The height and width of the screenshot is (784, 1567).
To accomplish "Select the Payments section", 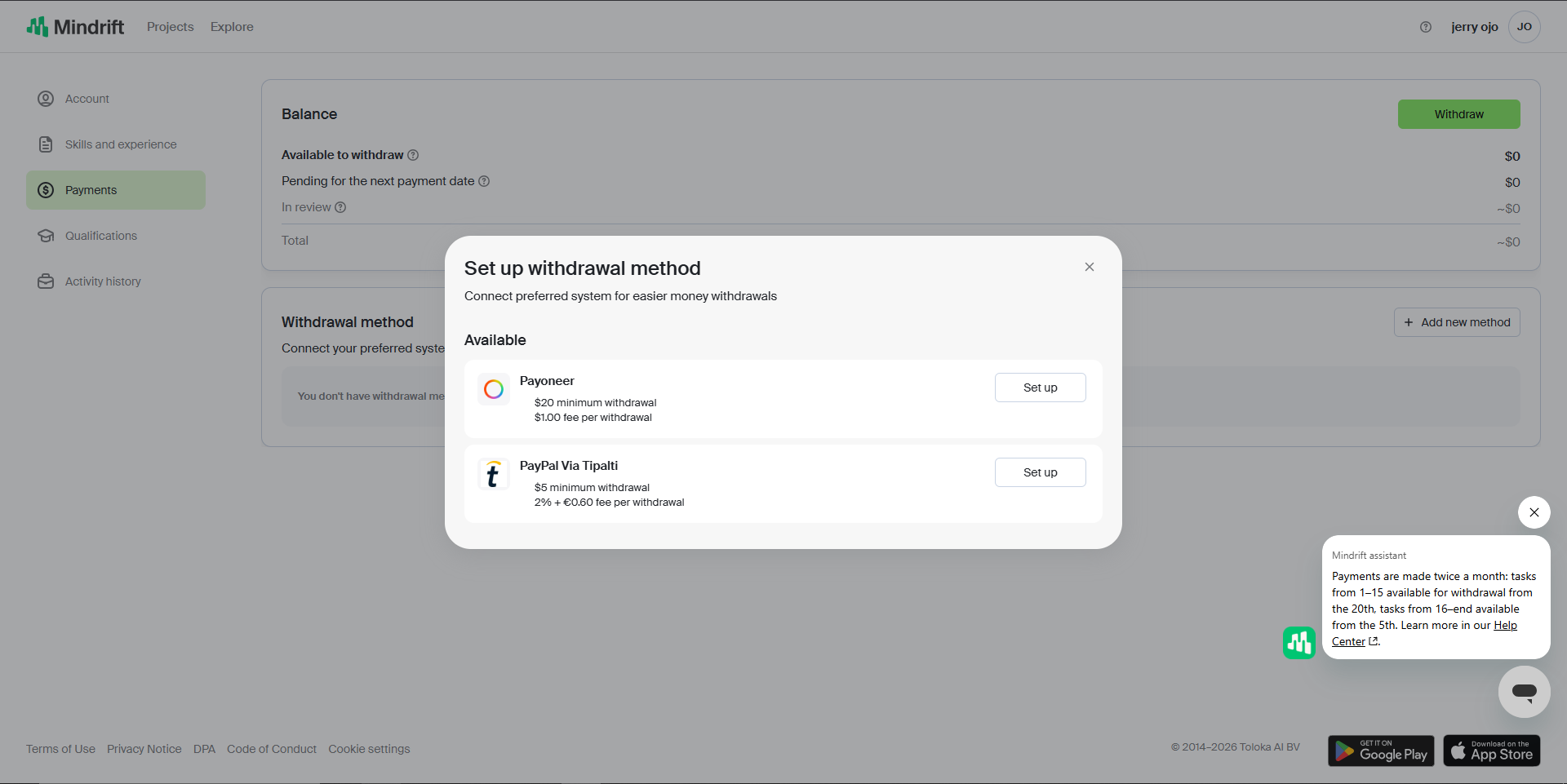I will coord(116,190).
